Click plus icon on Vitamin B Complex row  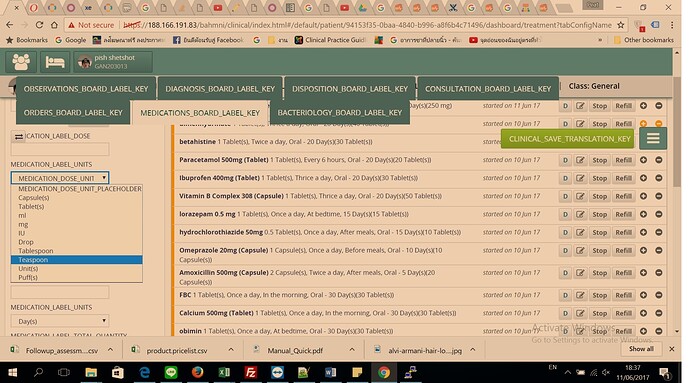click(x=643, y=196)
